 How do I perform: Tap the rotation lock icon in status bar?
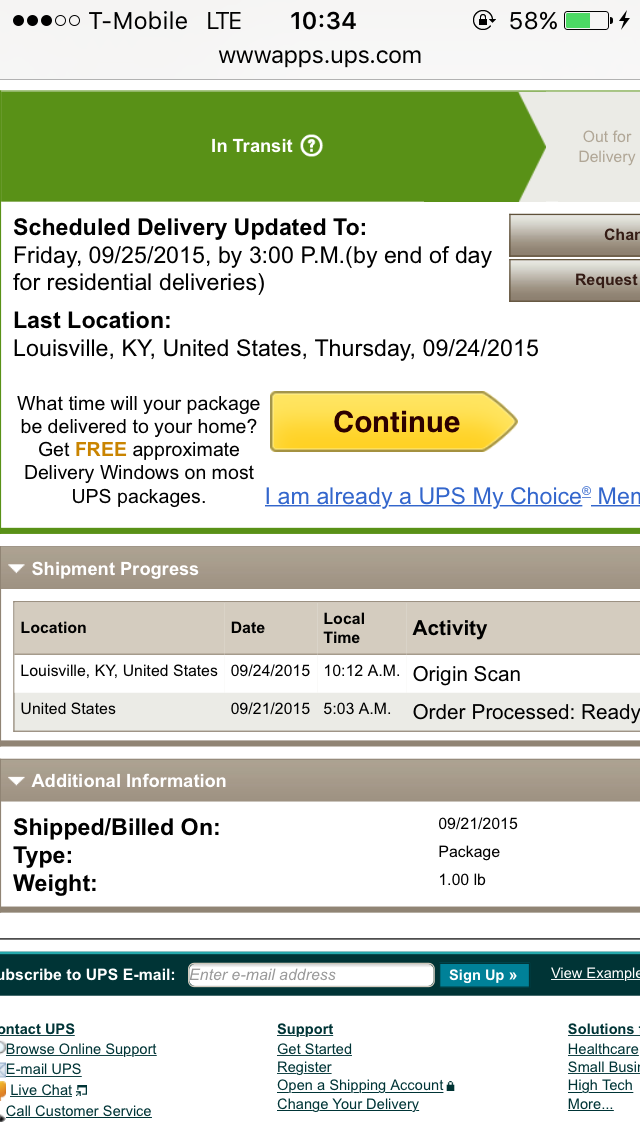[483, 21]
